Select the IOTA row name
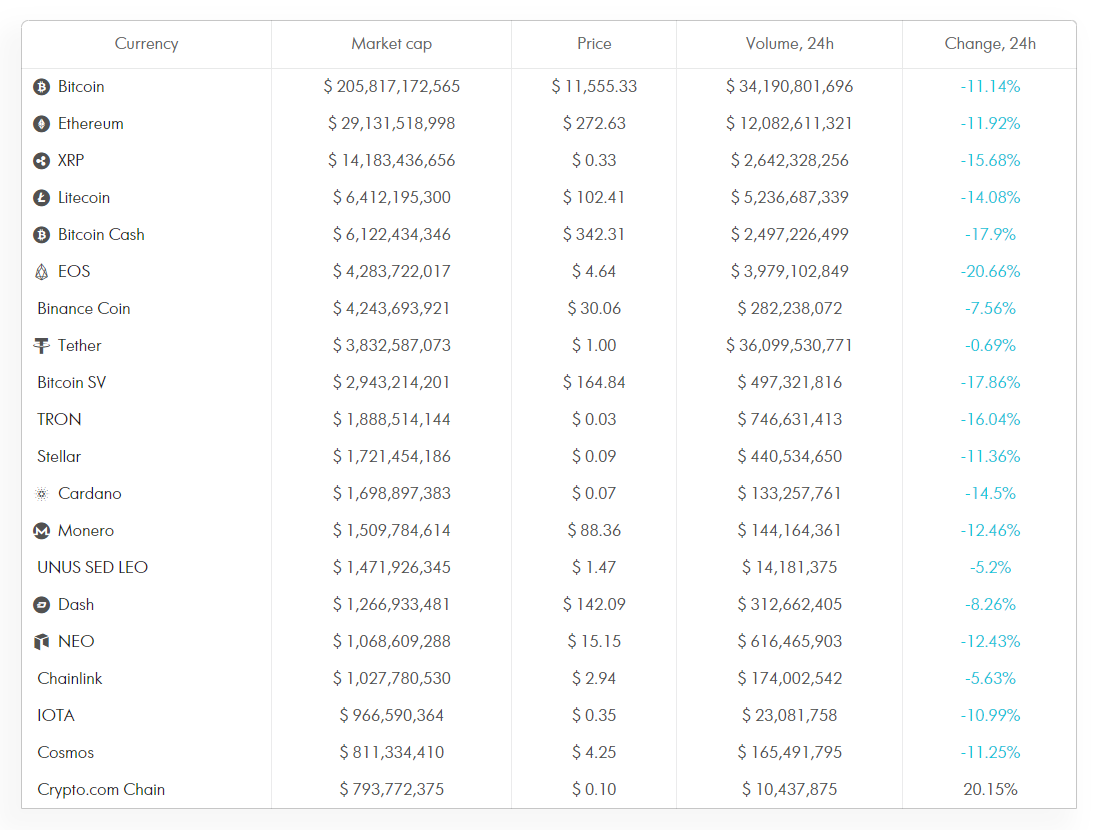Screen dimensions: 1100x830 56,716
